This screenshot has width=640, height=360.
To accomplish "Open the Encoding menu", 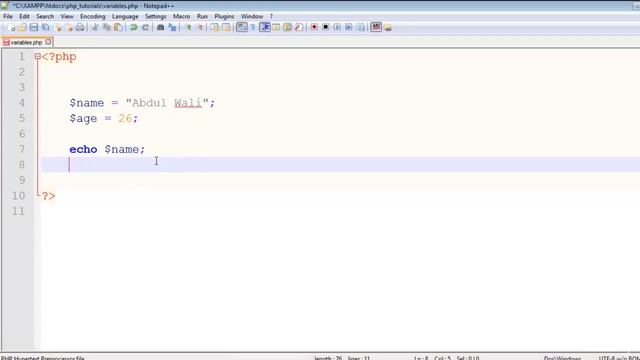I will pyautogui.click(x=93, y=16).
